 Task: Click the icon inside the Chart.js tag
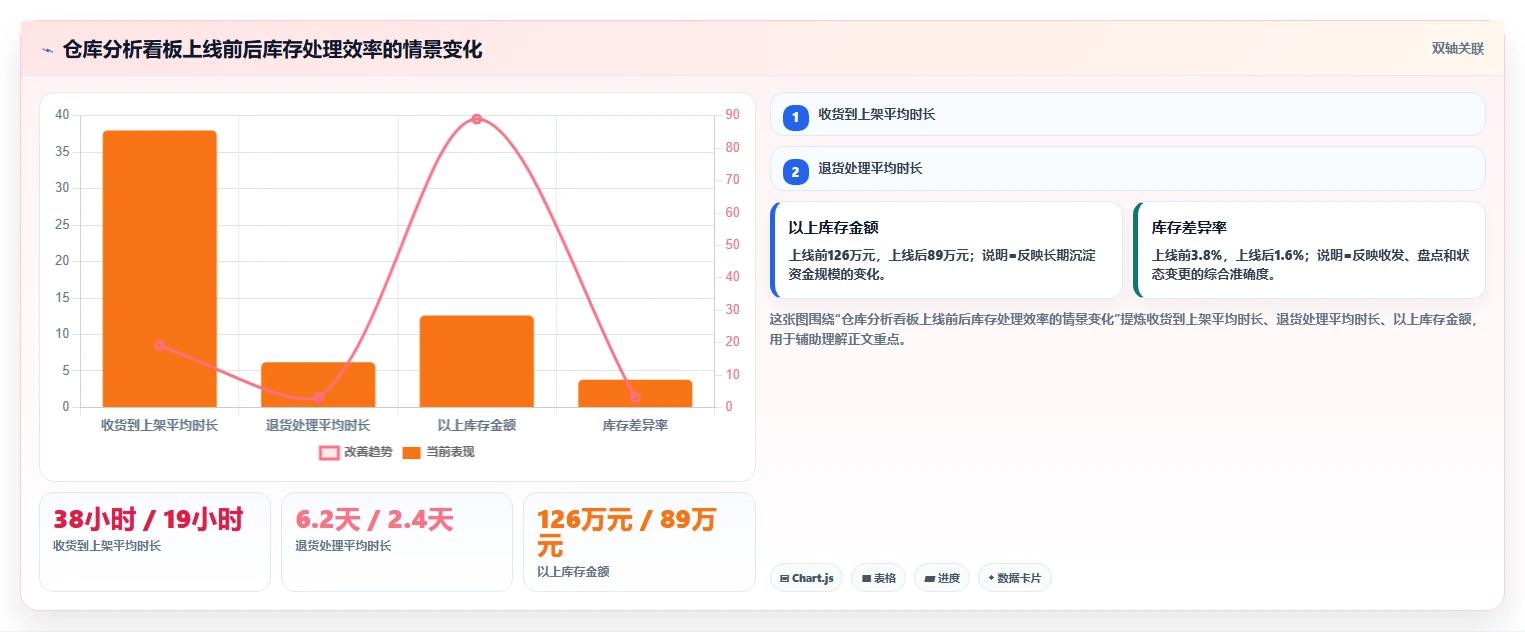785,579
